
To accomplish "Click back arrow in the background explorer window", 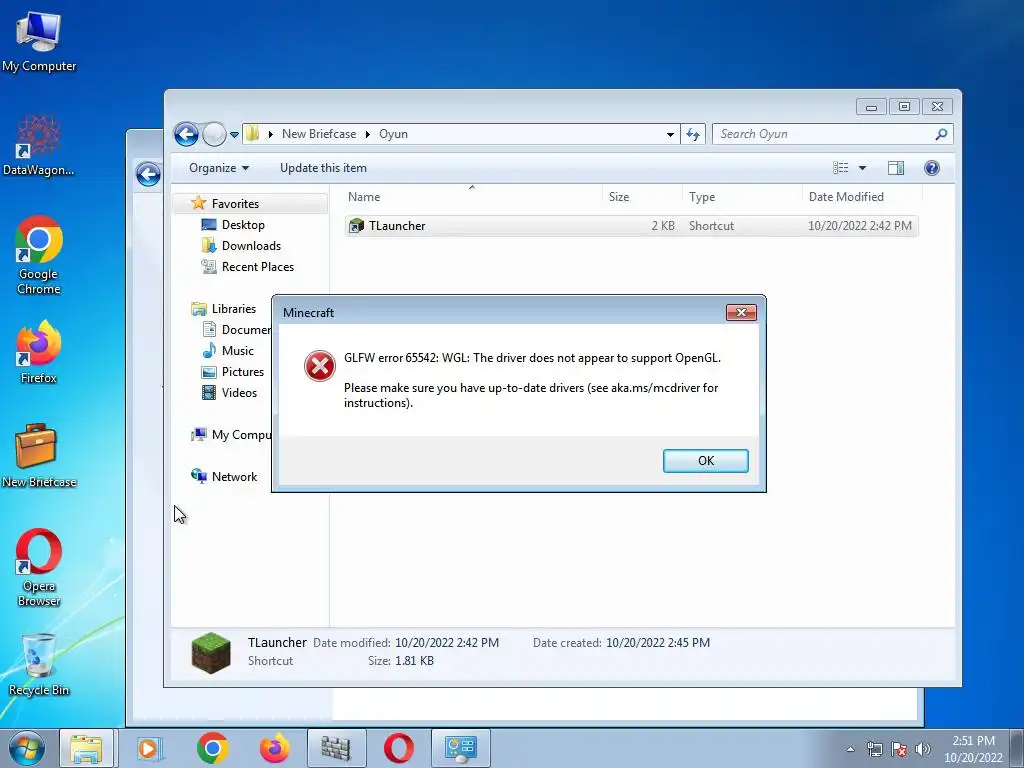I will pyautogui.click(x=148, y=174).
